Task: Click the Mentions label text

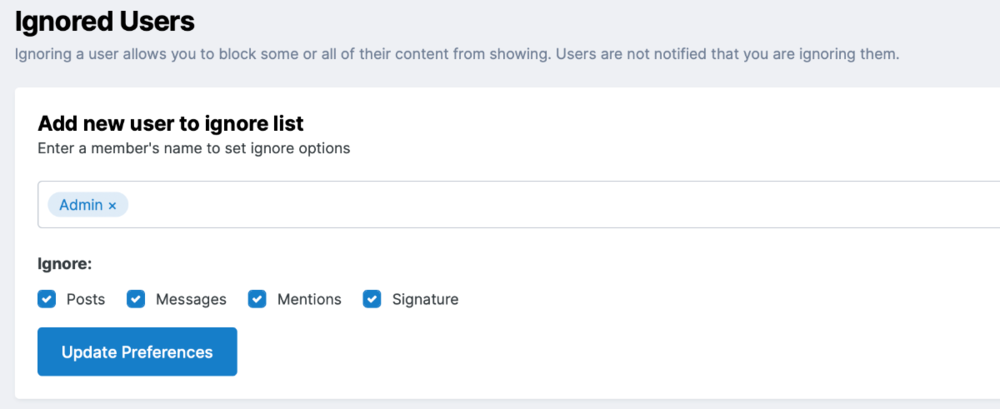Action: (309, 299)
